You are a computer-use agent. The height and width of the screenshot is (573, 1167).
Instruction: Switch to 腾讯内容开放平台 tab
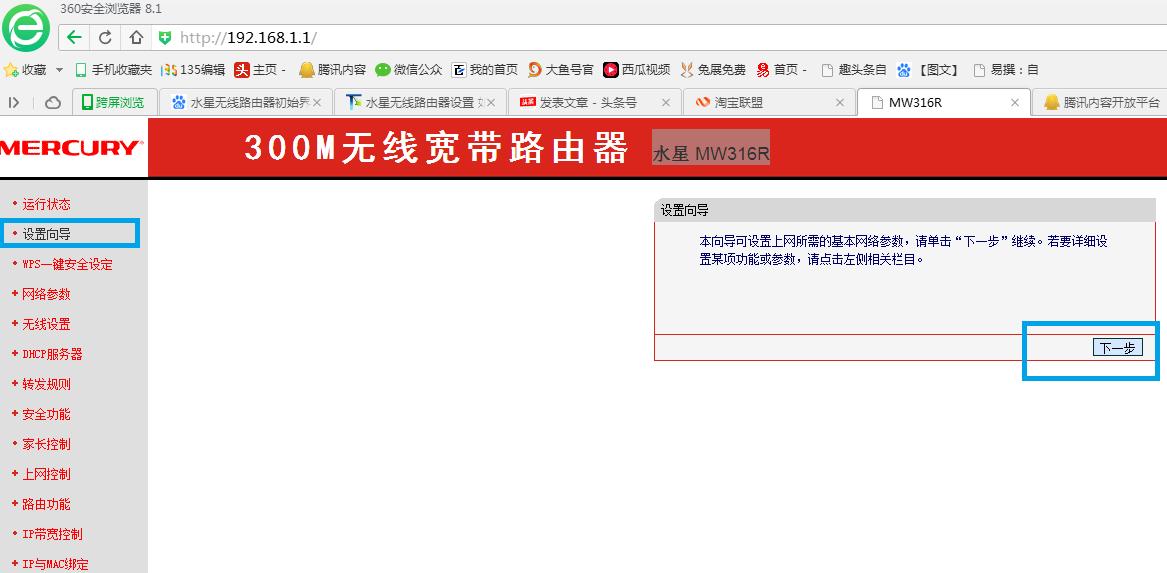coord(1102,103)
